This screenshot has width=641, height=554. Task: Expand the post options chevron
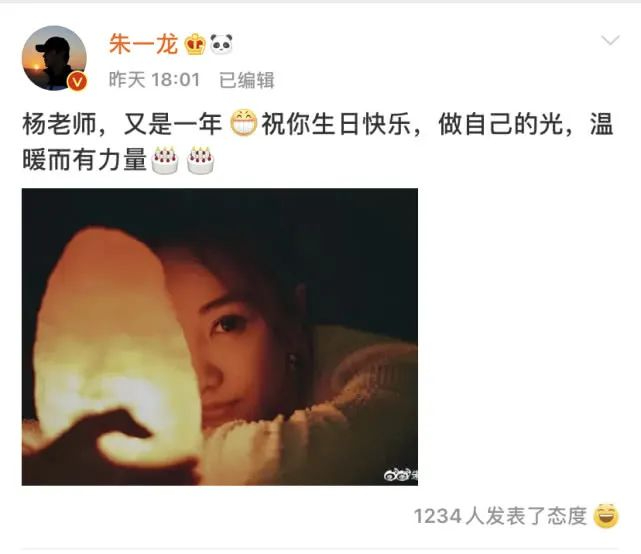[x=610, y=40]
